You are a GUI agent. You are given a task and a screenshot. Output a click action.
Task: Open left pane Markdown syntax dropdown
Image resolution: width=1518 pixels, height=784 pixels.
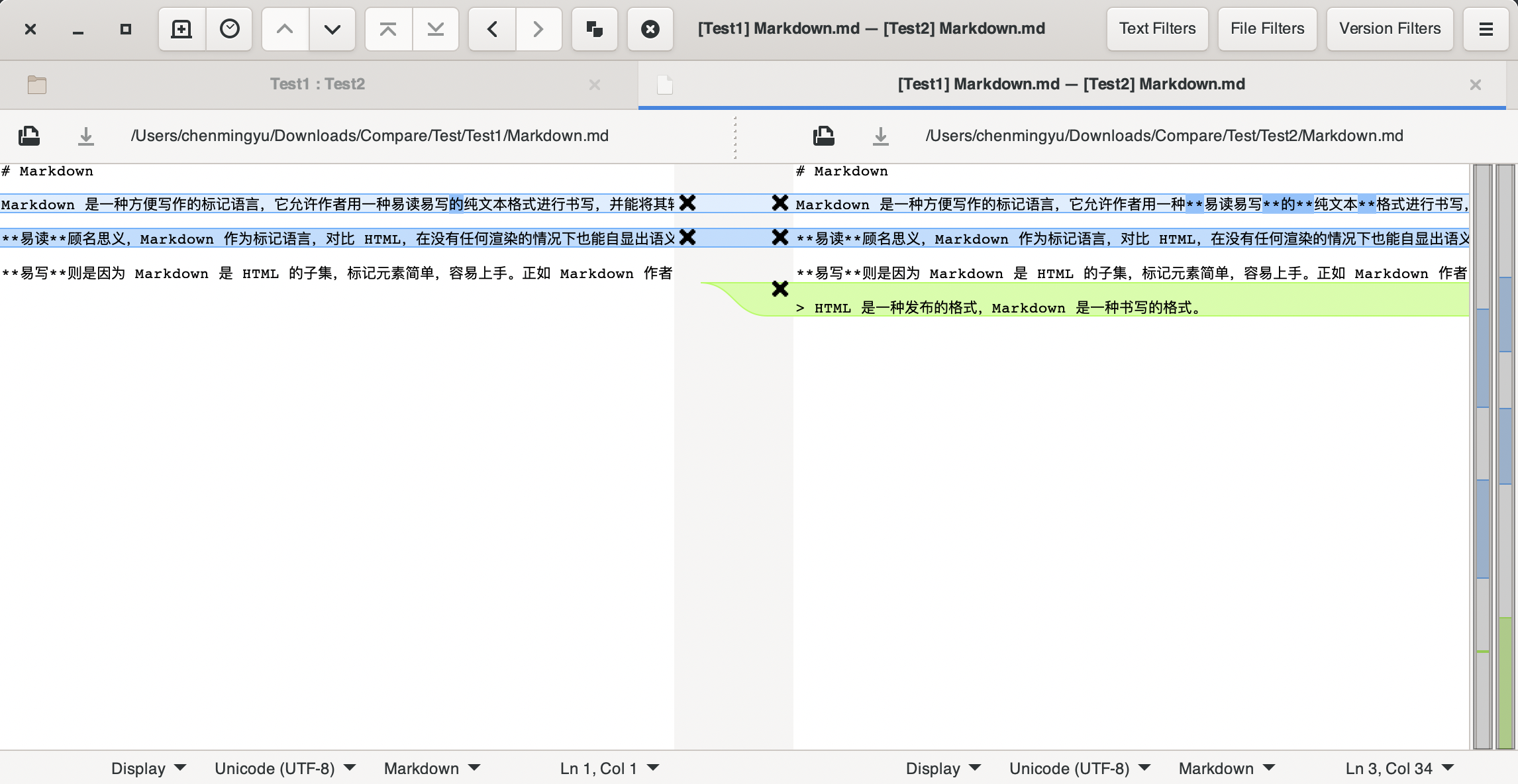(x=432, y=769)
